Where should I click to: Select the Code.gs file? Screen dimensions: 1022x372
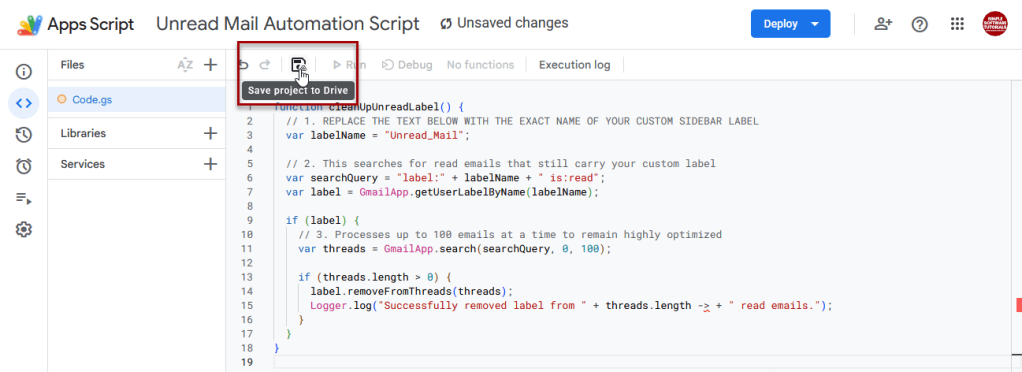pyautogui.click(x=136, y=100)
